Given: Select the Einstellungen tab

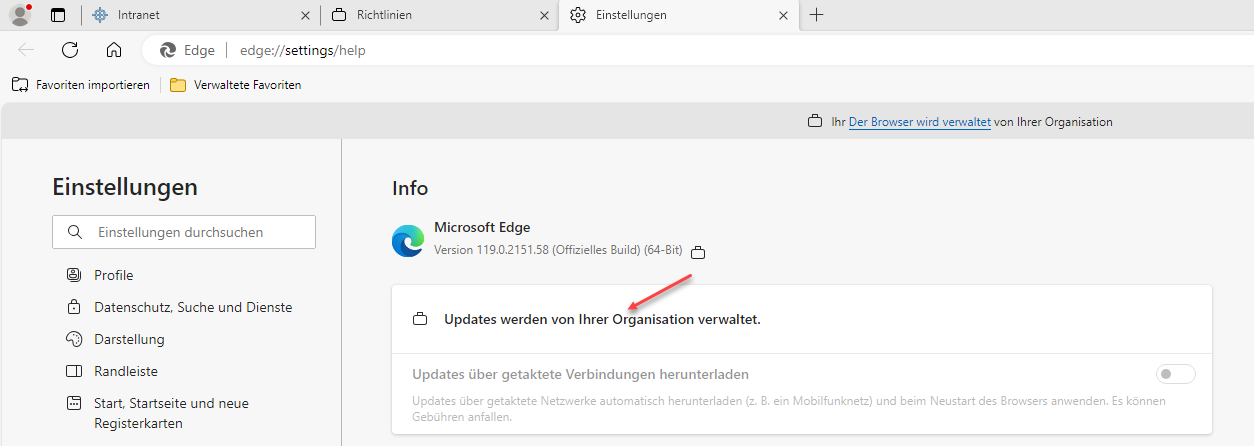Looking at the screenshot, I should point(679,15).
